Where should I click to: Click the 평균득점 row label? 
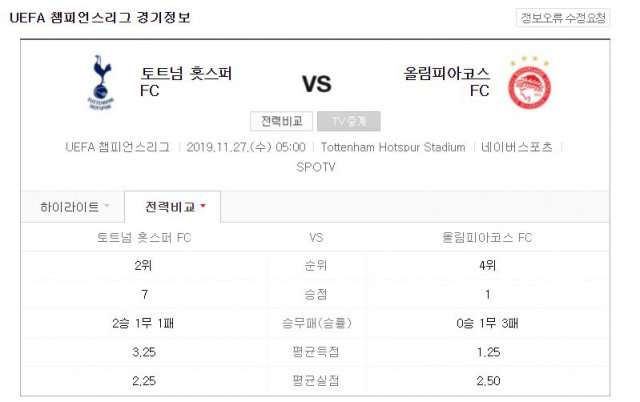coord(316,352)
